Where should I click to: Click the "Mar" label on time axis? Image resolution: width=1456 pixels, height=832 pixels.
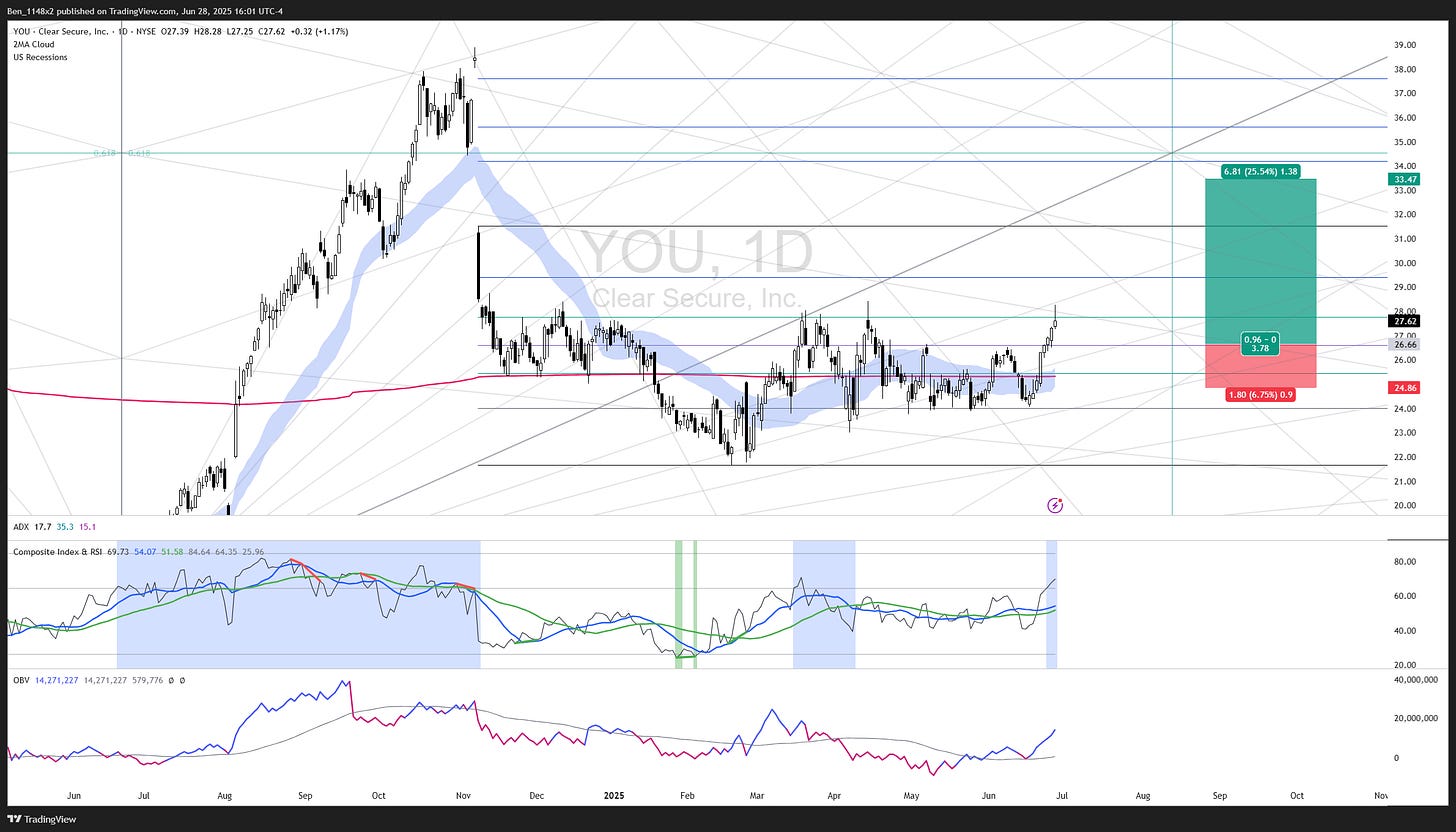point(758,796)
